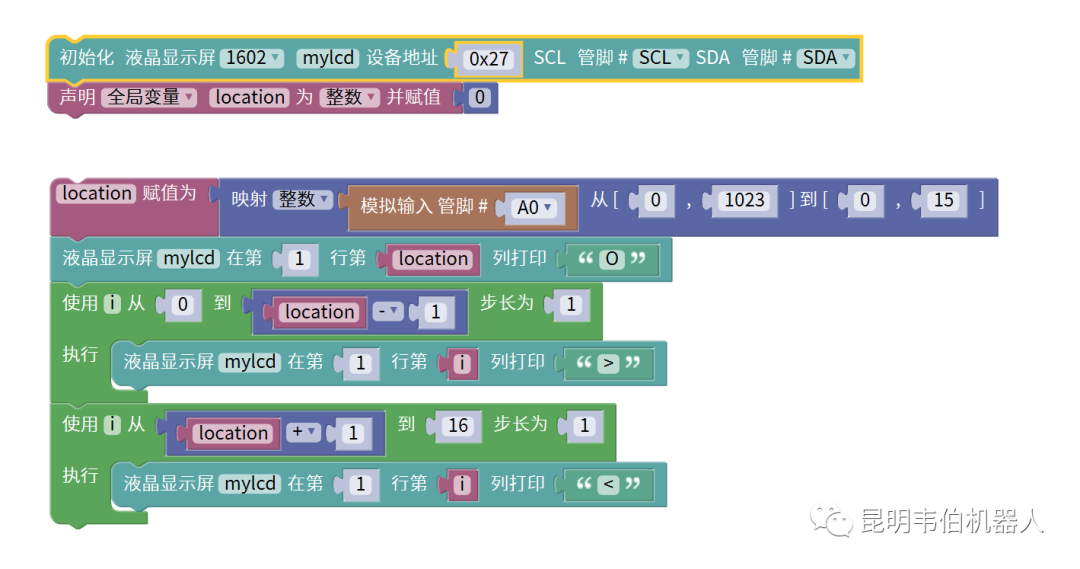Screen dimensions: 1080x569
Task: Click the mylcd name field in the init block
Action: [x=328, y=58]
